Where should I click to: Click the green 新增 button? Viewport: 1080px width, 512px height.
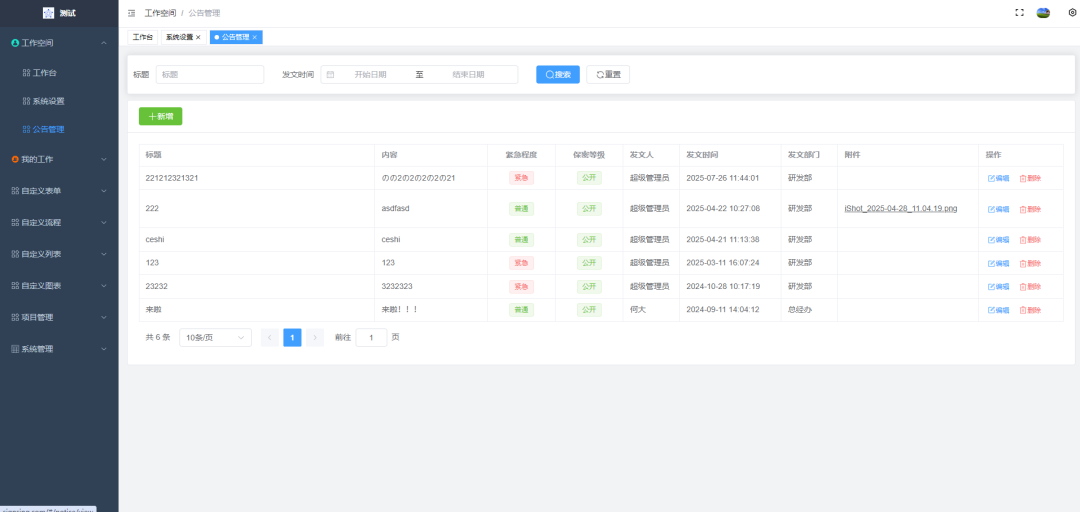pyautogui.click(x=160, y=116)
